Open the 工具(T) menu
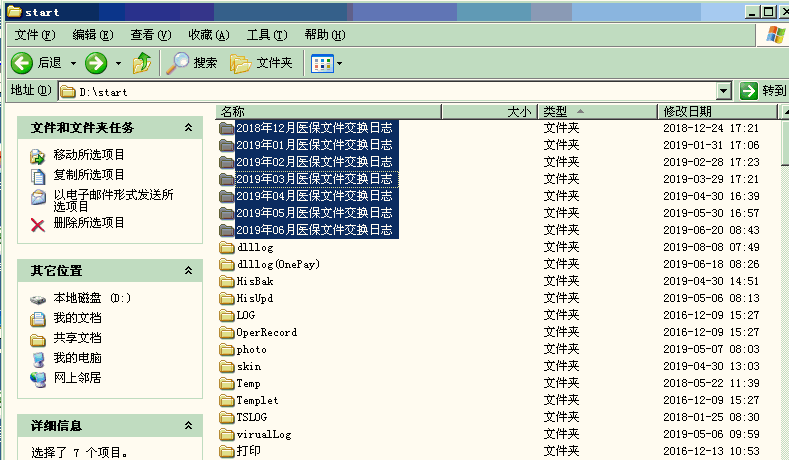This screenshot has width=789, height=460. pyautogui.click(x=267, y=35)
